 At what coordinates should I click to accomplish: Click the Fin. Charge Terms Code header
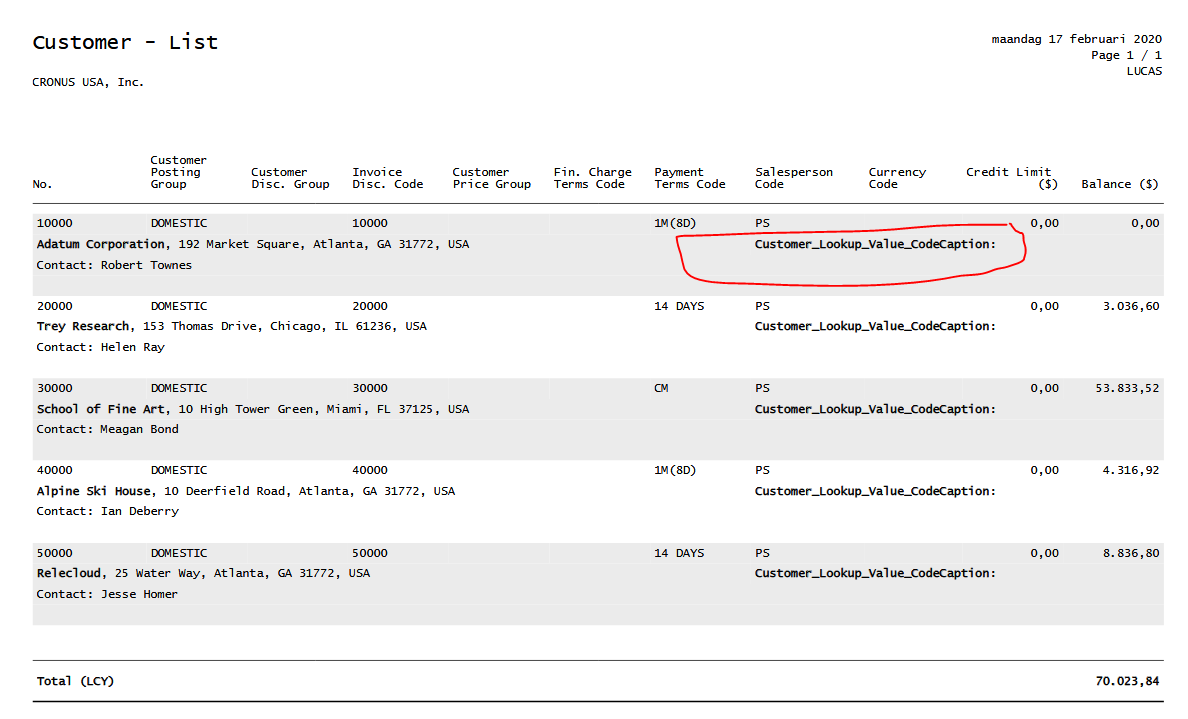pyautogui.click(x=592, y=178)
